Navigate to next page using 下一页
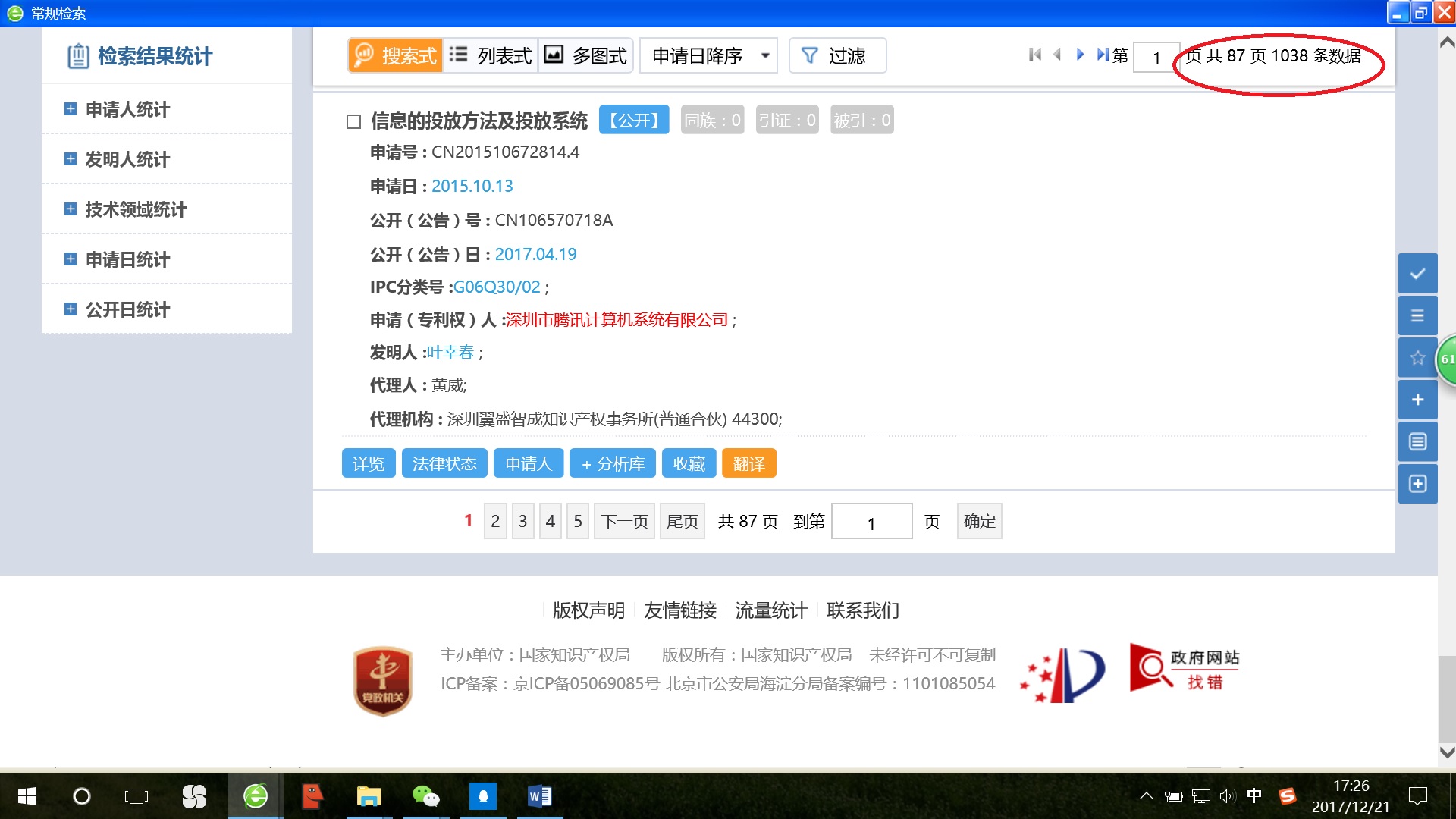Viewport: 1456px width, 819px height. (619, 521)
